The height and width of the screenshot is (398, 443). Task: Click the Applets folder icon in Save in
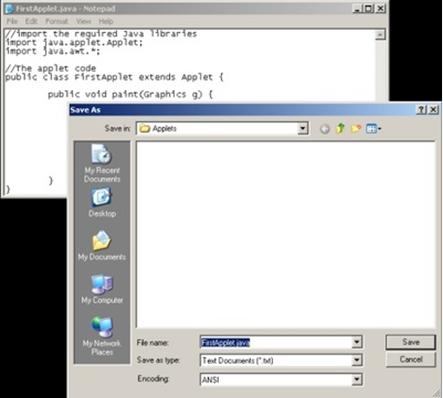145,129
